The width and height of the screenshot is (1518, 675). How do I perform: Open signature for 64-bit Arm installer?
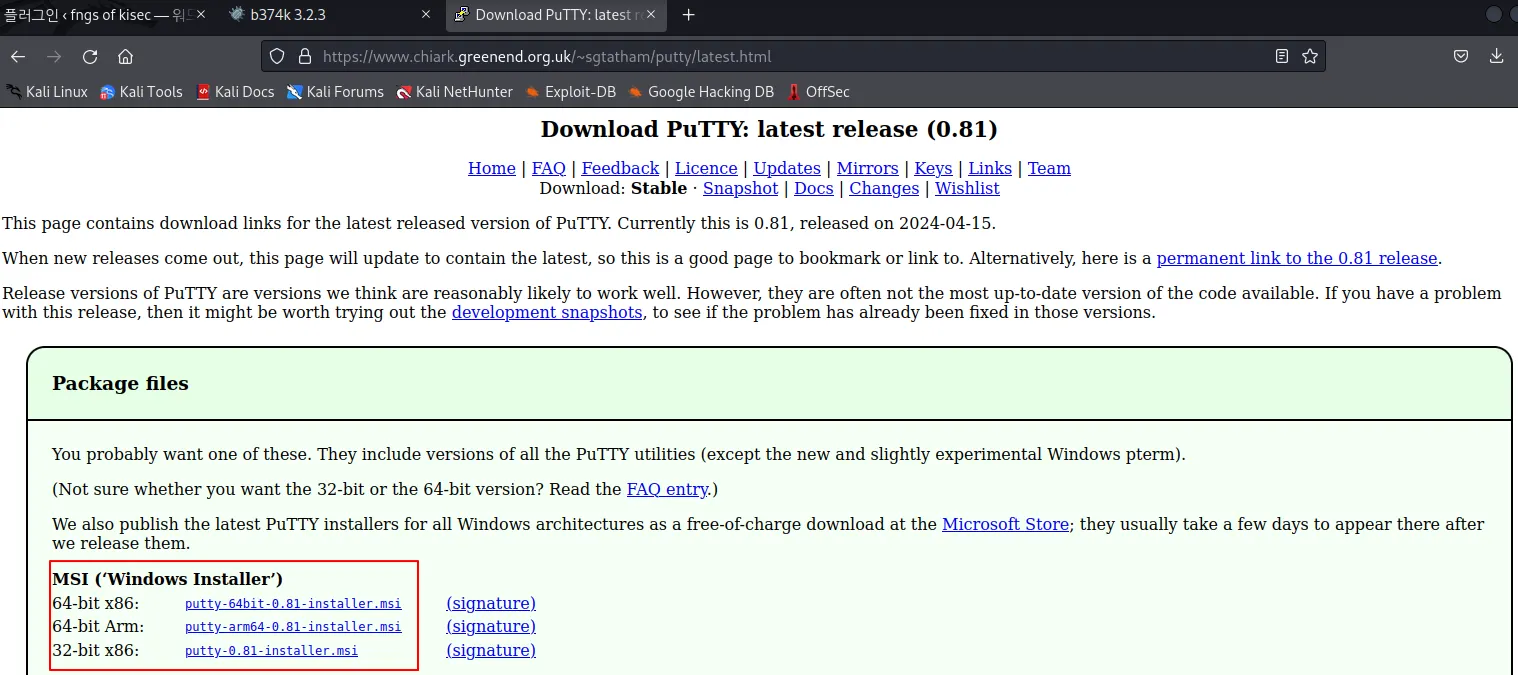click(491, 626)
